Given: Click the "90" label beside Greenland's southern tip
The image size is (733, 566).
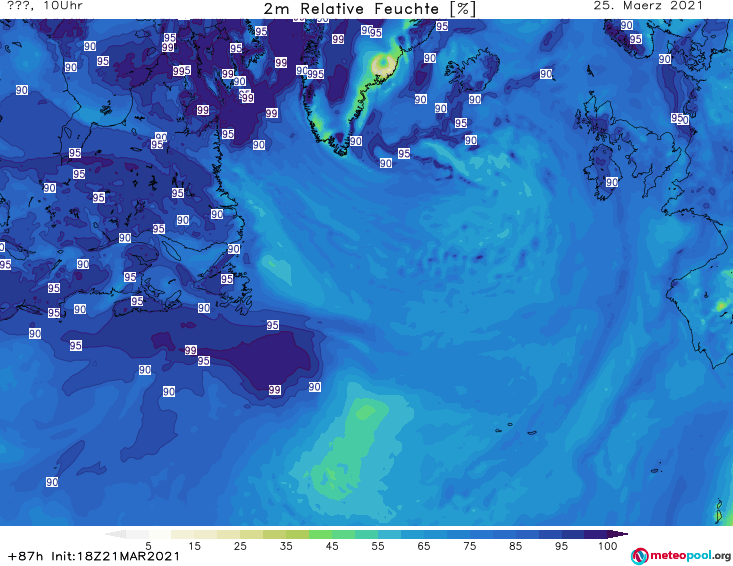Looking at the screenshot, I should (356, 141).
